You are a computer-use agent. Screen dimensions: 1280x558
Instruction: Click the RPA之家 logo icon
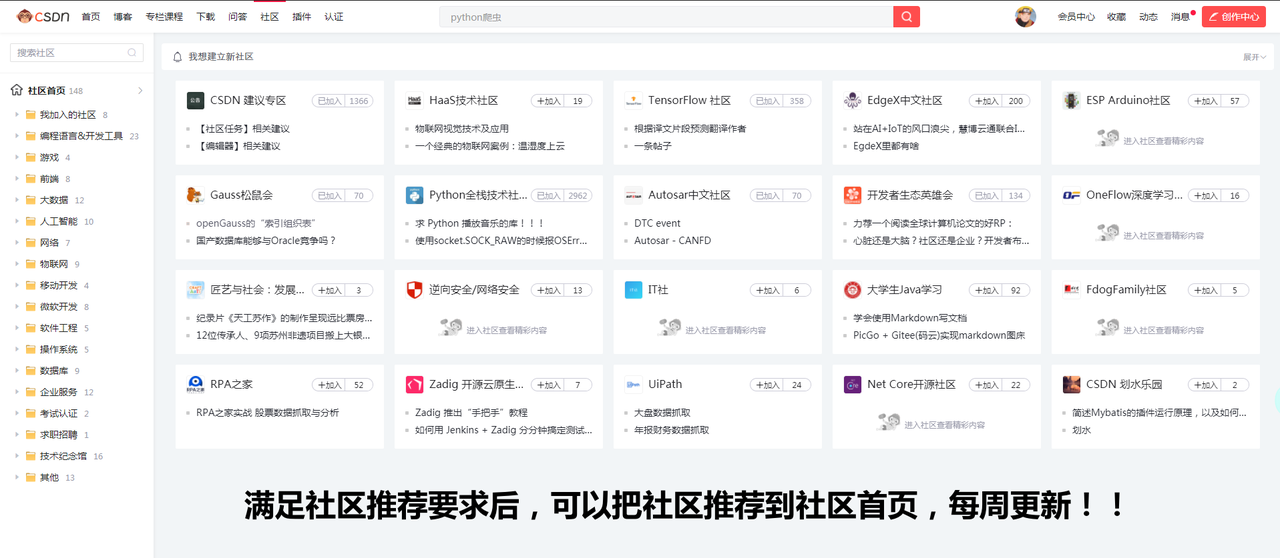(x=195, y=384)
